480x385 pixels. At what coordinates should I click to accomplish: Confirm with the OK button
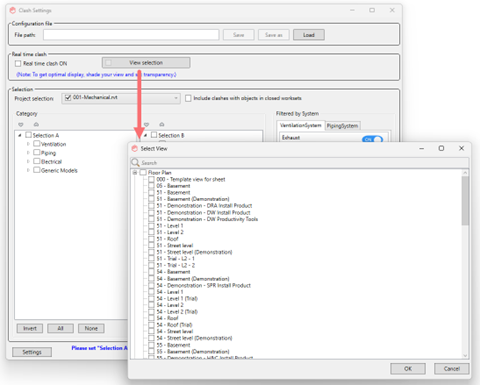pyautogui.click(x=408, y=369)
